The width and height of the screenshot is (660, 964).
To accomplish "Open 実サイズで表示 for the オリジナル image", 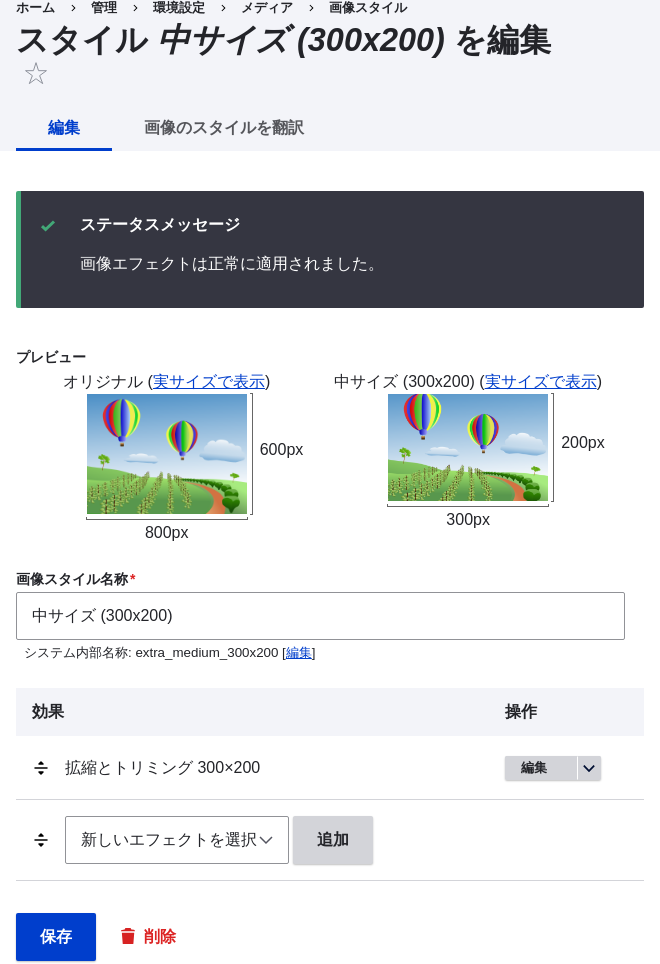I will pos(209,381).
